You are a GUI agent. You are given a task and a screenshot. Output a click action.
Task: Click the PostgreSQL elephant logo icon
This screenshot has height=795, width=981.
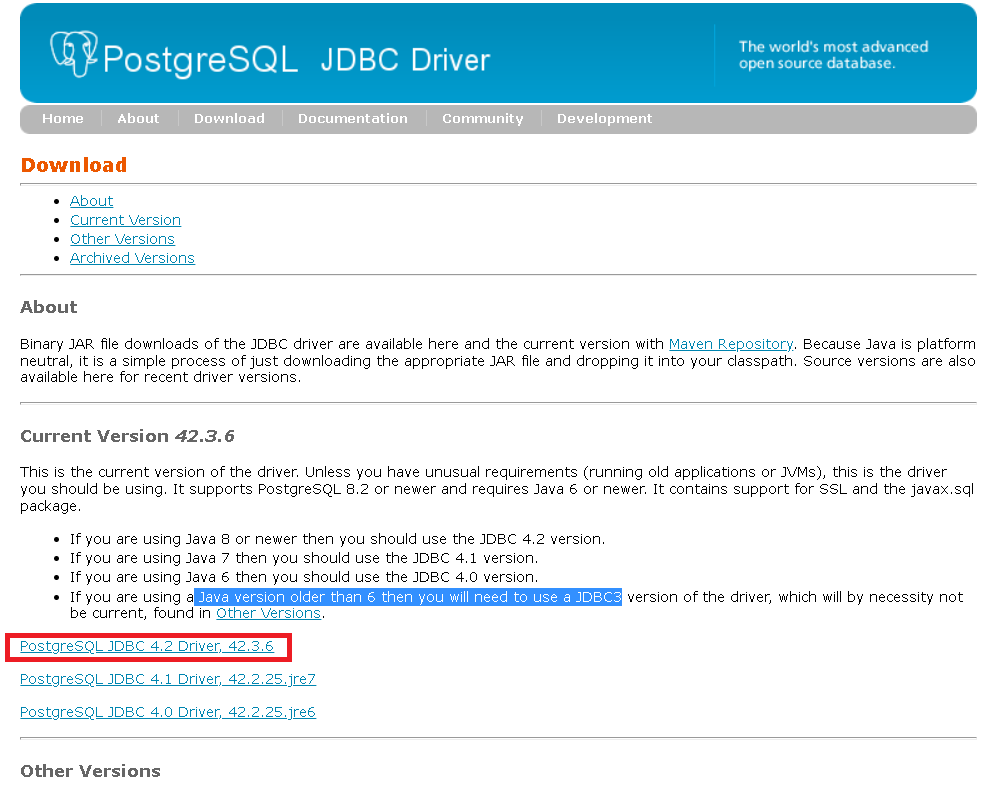[74, 54]
